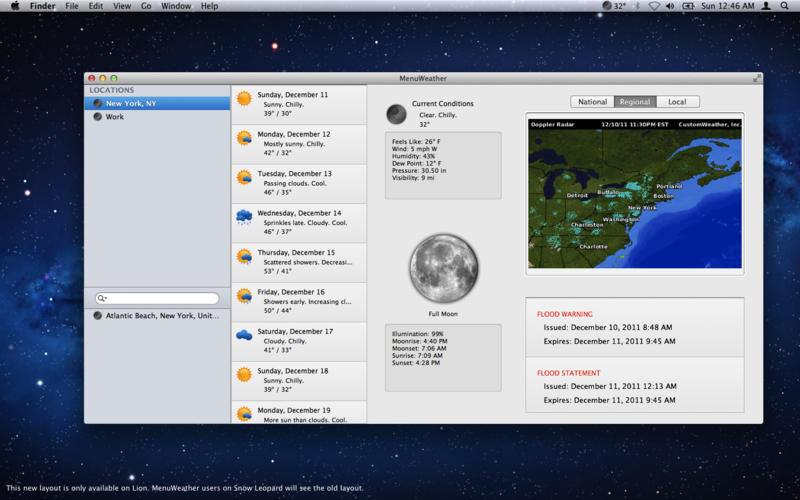Select New York, NY in Locations
The height and width of the screenshot is (500, 800).
tap(157, 103)
